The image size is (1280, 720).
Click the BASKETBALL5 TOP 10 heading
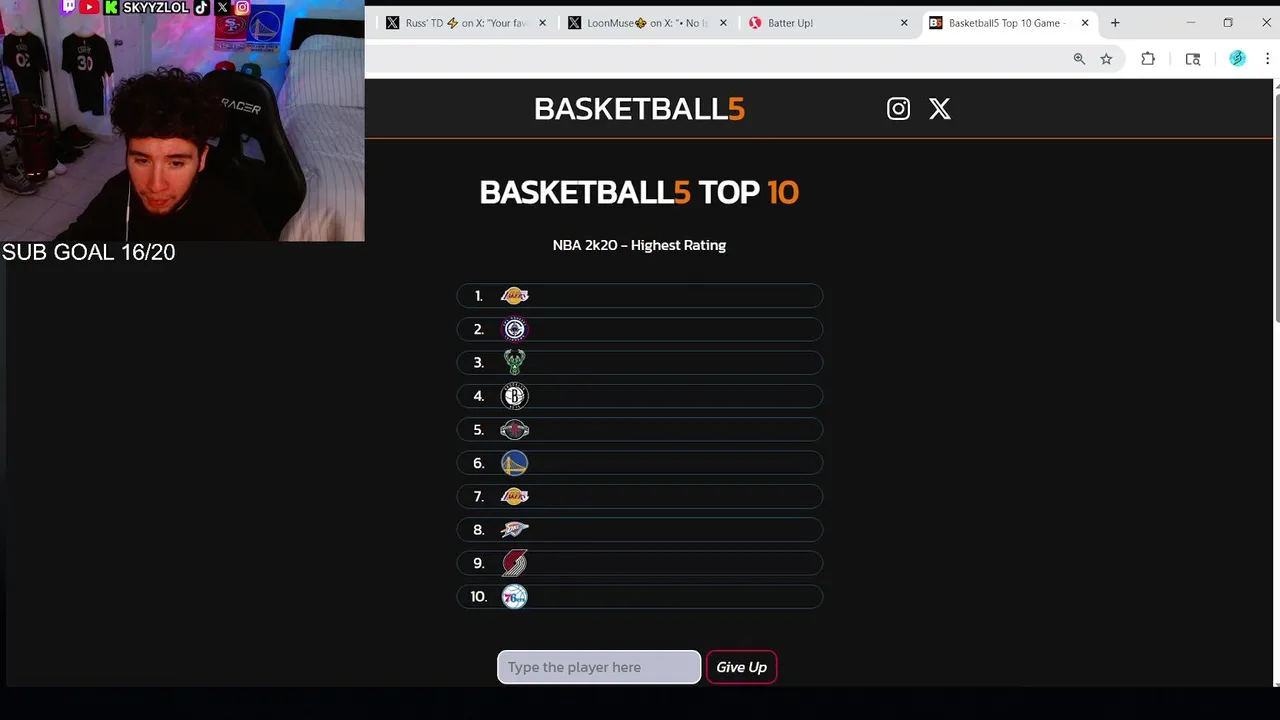639,192
